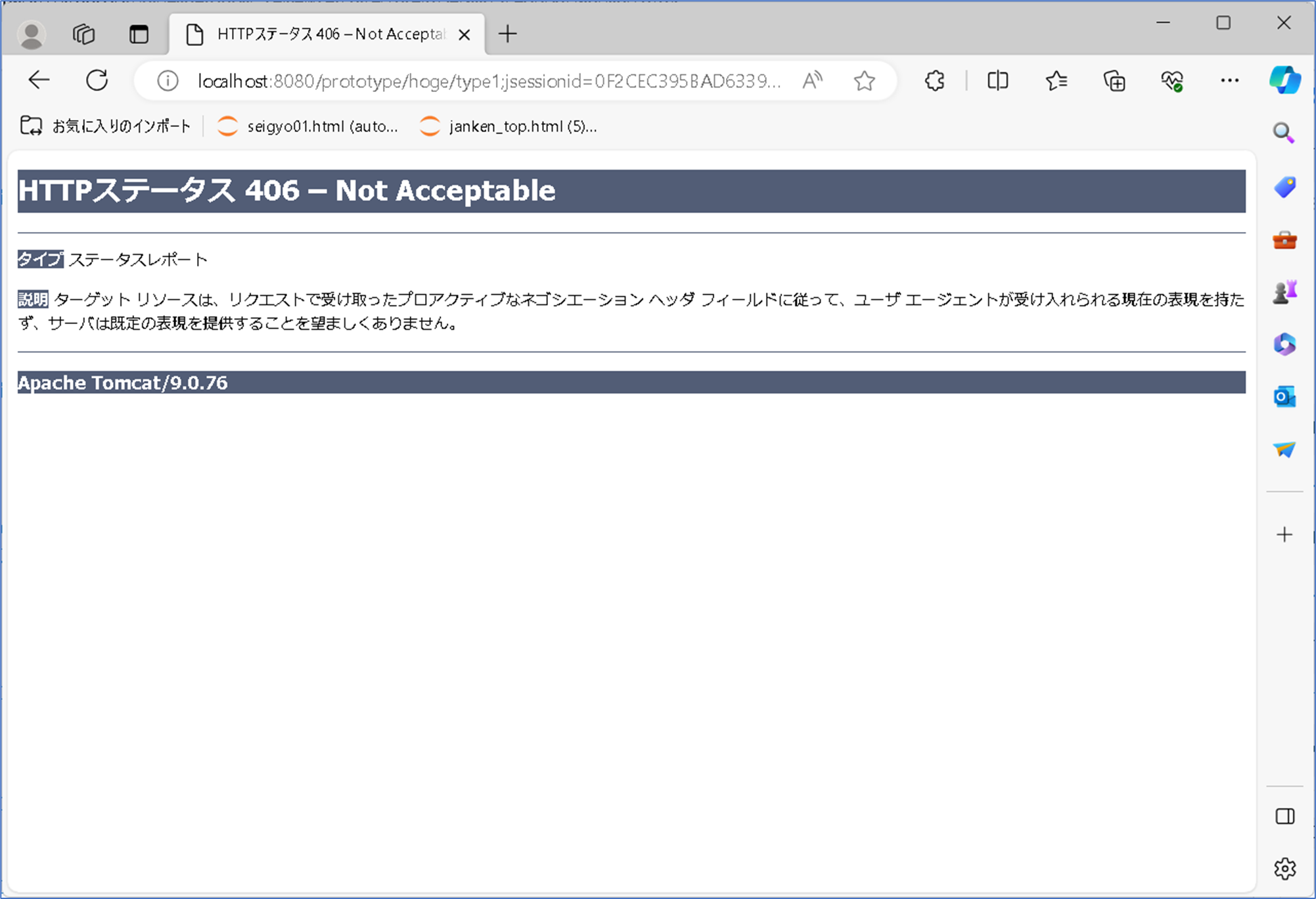Open a new tab with plus button

click(507, 34)
